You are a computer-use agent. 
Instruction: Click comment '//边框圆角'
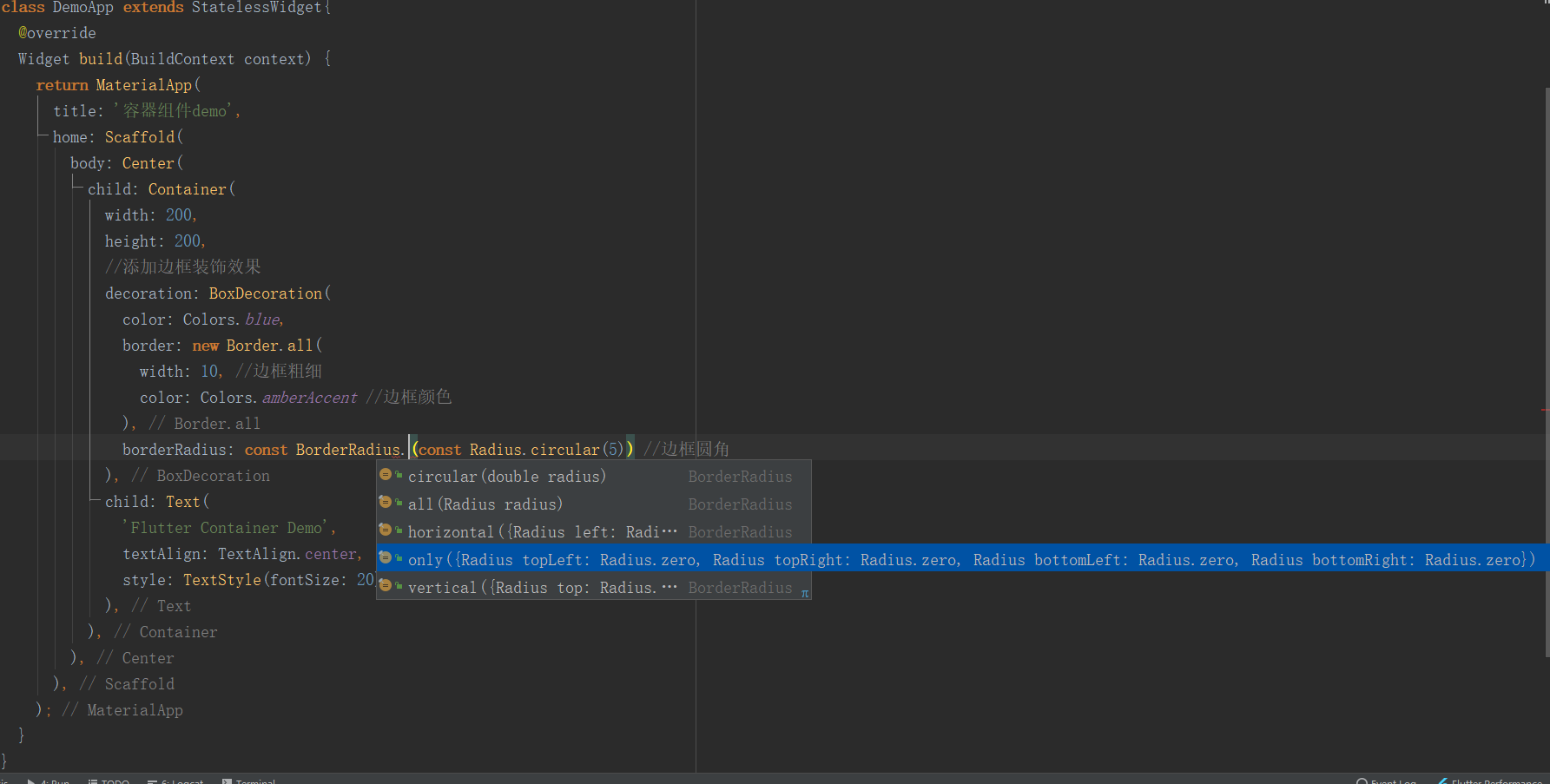[687, 450]
